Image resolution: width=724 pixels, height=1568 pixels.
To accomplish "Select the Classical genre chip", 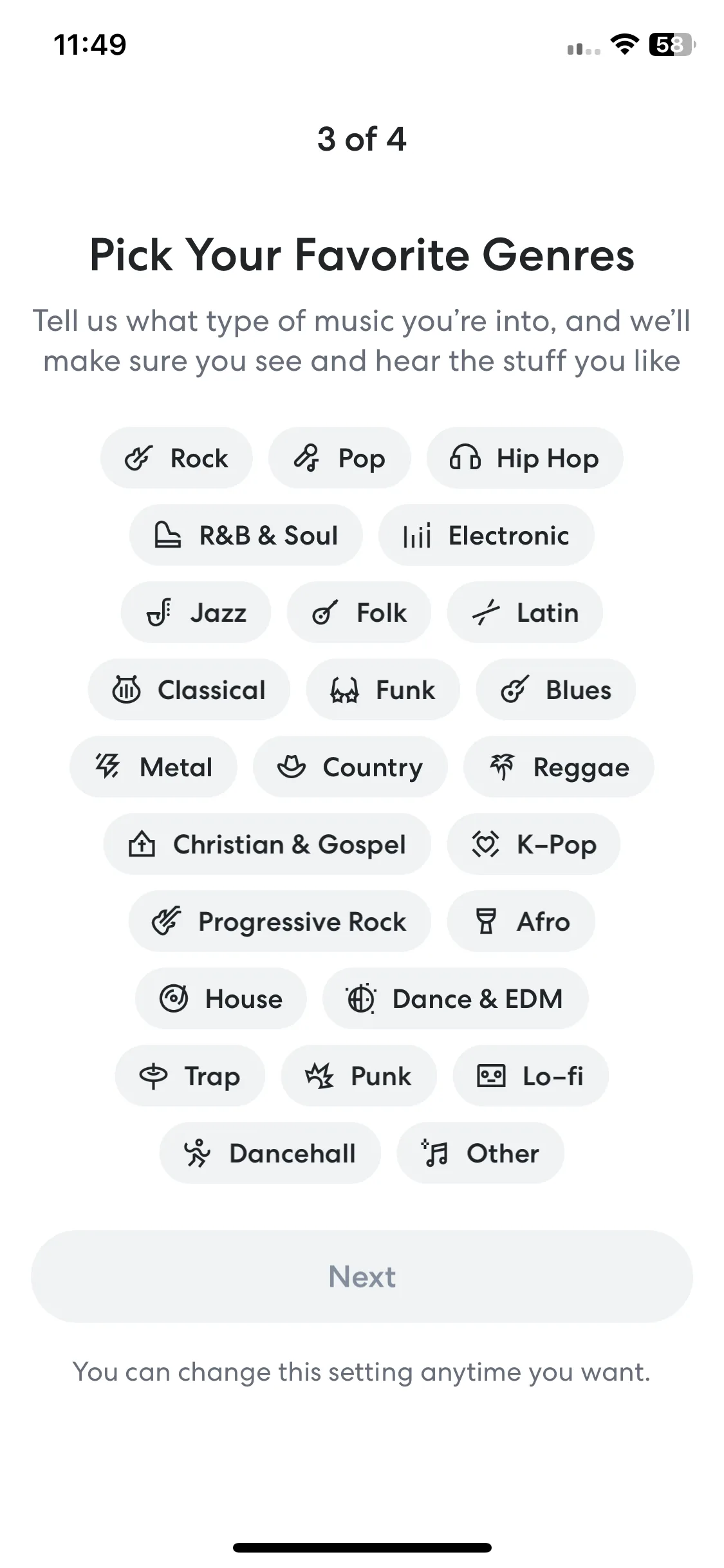I will 189,689.
